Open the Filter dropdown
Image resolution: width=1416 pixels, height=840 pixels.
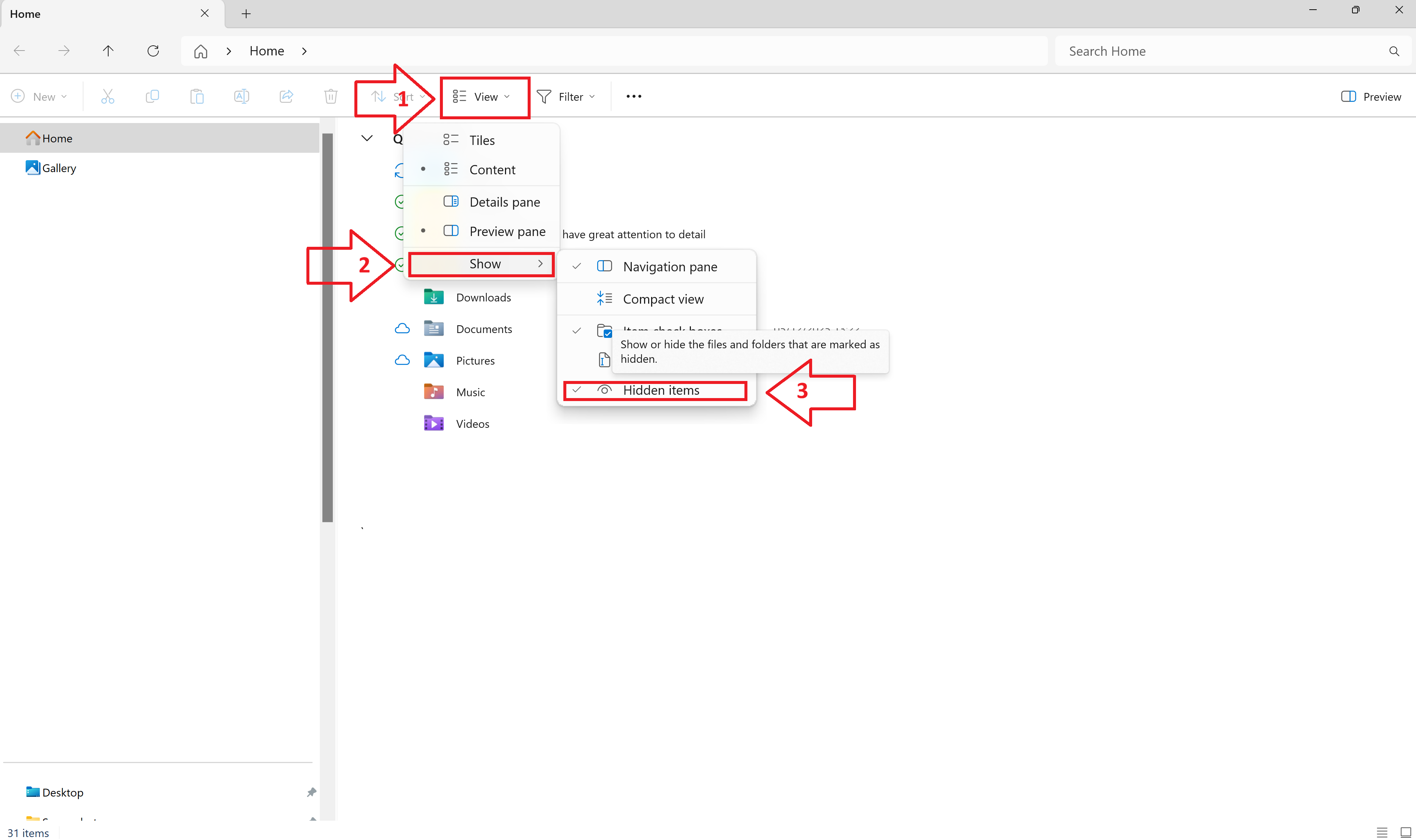coord(566,97)
